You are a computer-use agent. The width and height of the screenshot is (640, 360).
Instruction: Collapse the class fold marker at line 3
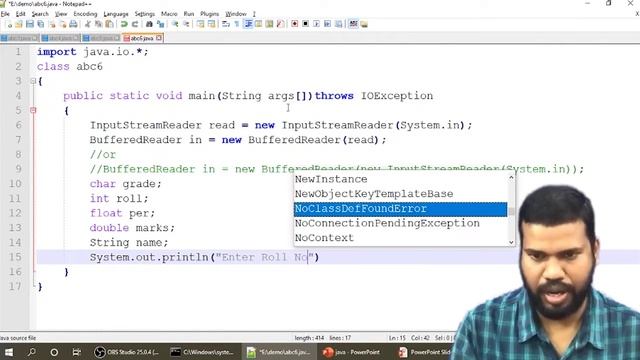[33, 81]
